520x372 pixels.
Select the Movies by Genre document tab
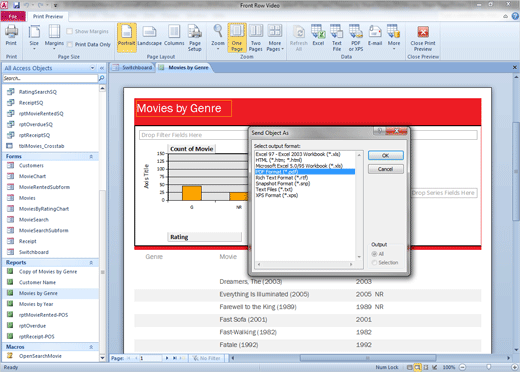(184, 68)
